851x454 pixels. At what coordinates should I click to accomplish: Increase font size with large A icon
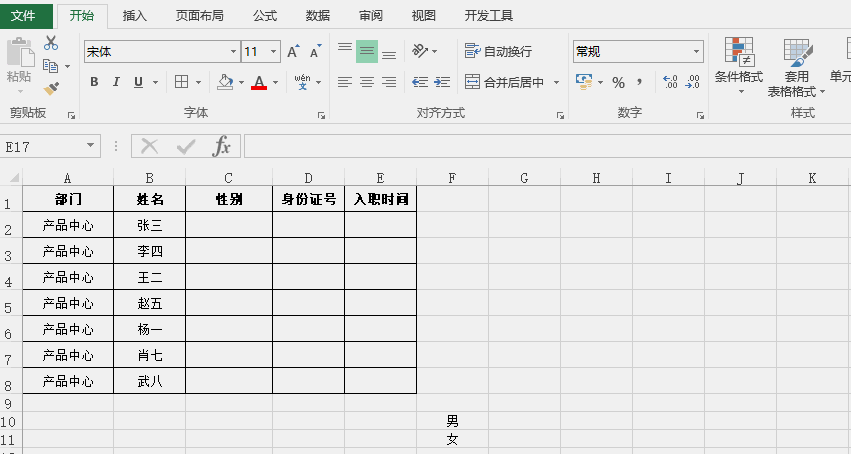[293, 52]
